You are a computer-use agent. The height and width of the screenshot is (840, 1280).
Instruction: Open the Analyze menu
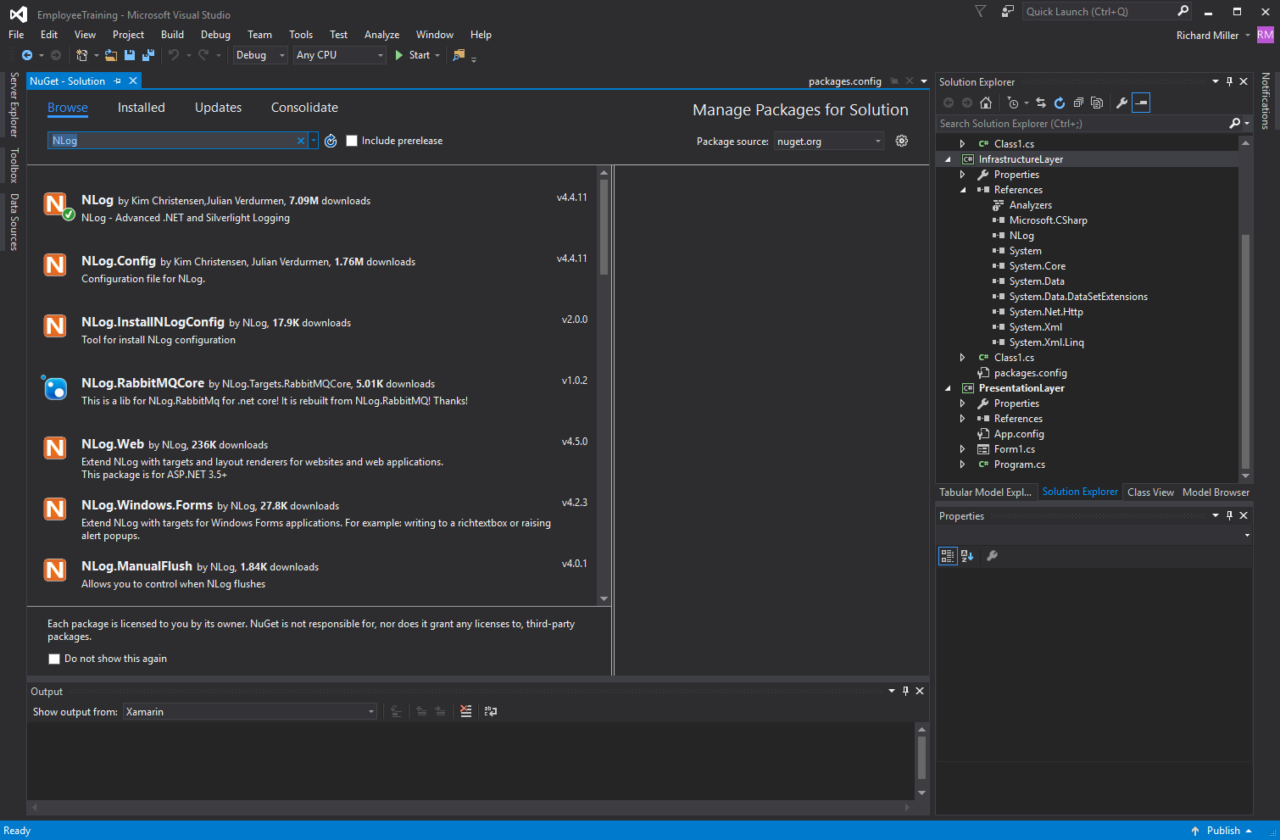382,35
